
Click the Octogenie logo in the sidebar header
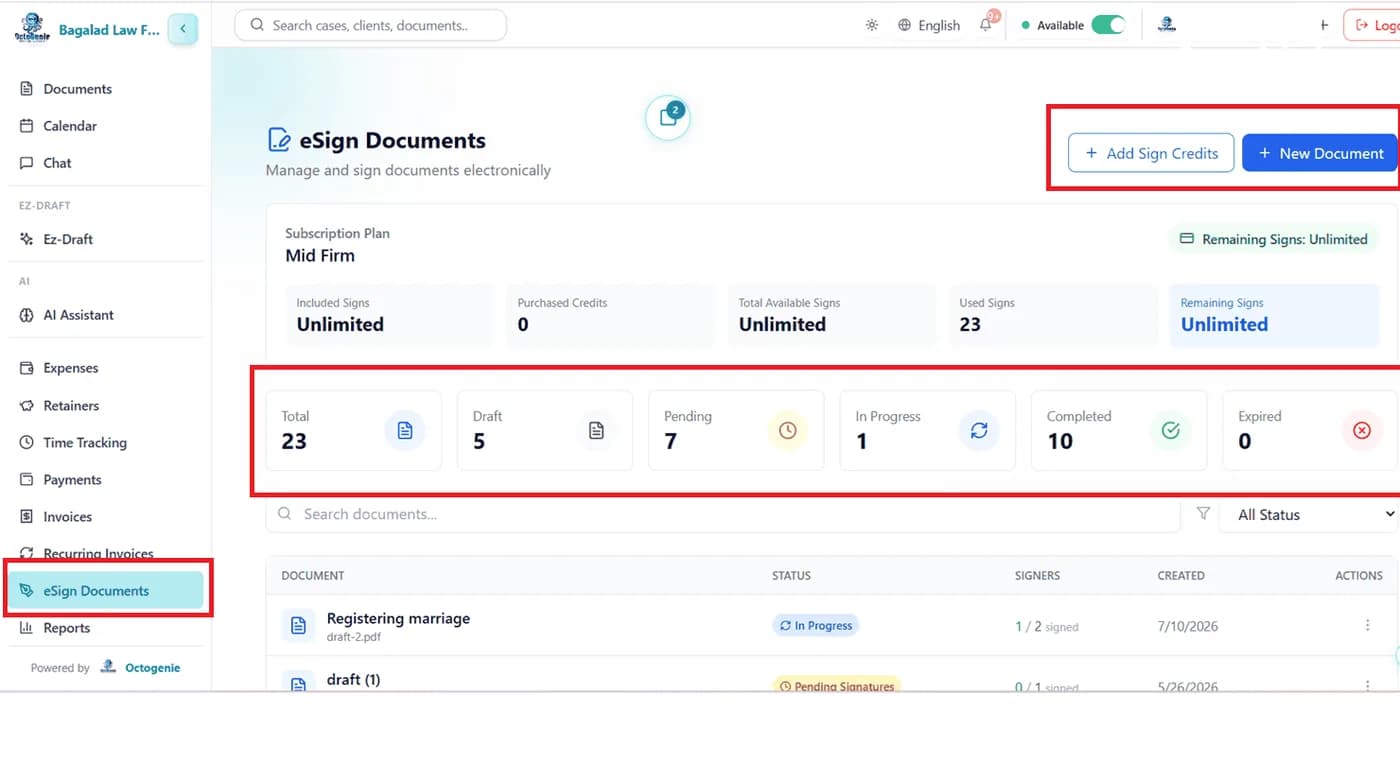32,29
